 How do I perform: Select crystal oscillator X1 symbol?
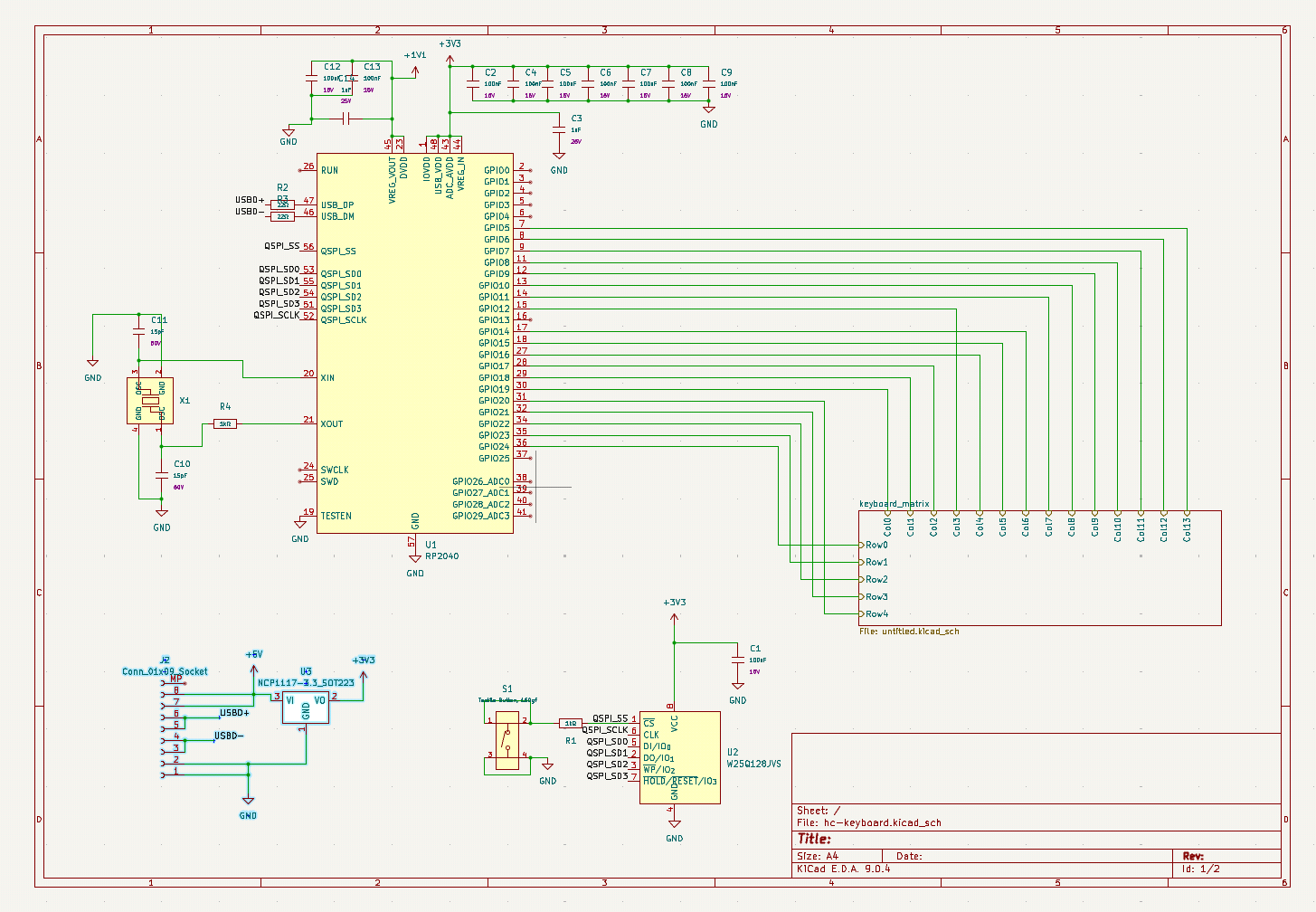click(x=150, y=400)
